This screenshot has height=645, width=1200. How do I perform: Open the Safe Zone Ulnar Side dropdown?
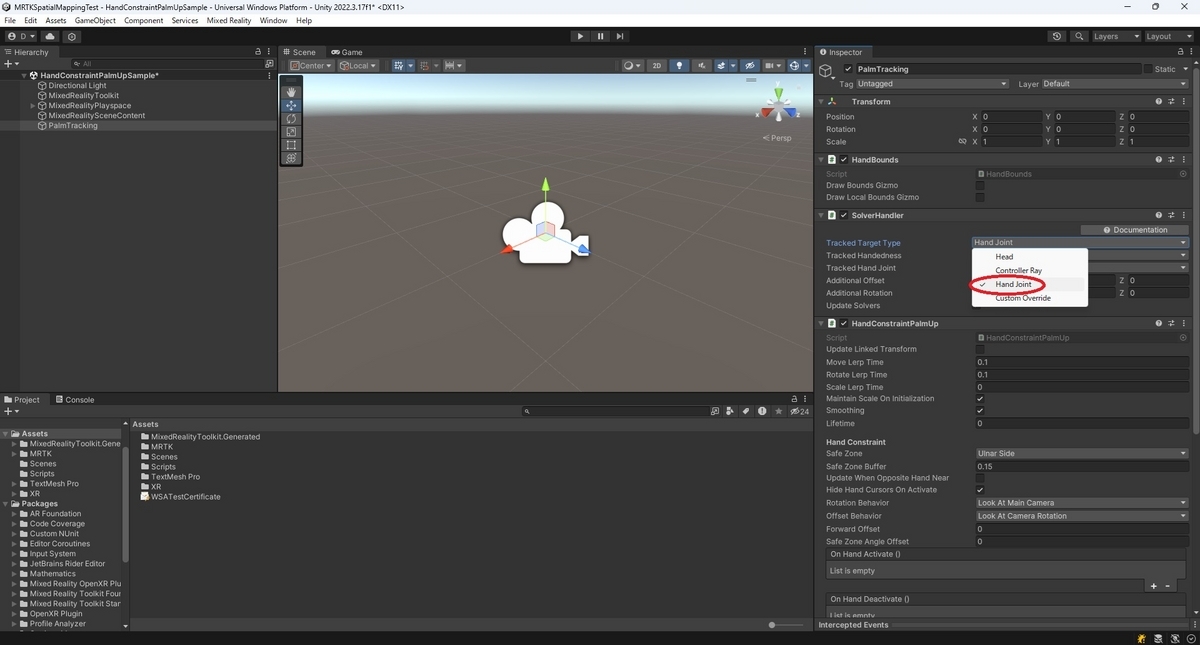(1082, 453)
